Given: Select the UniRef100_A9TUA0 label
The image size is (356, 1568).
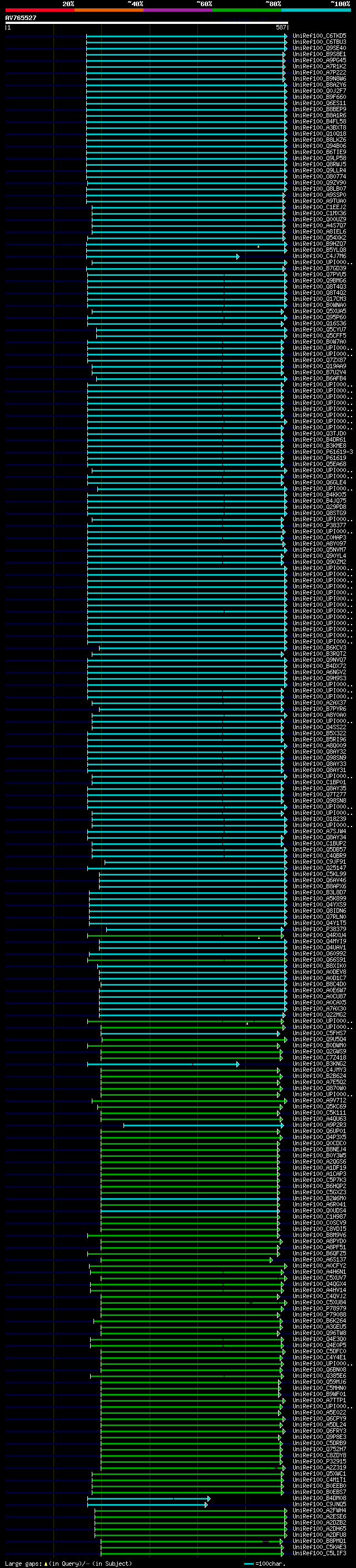Looking at the screenshot, I should (319, 201).
